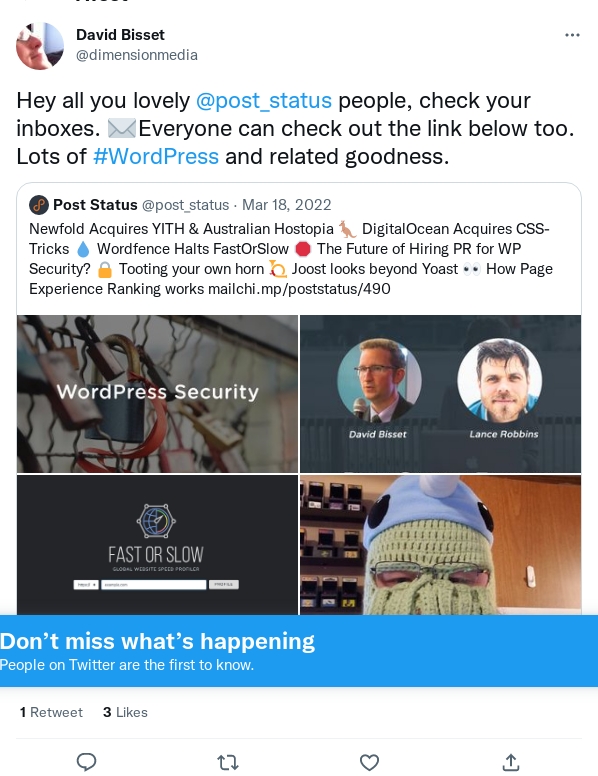Click the share upload icon
Image resolution: width=598 pixels, height=776 pixels.
point(510,762)
